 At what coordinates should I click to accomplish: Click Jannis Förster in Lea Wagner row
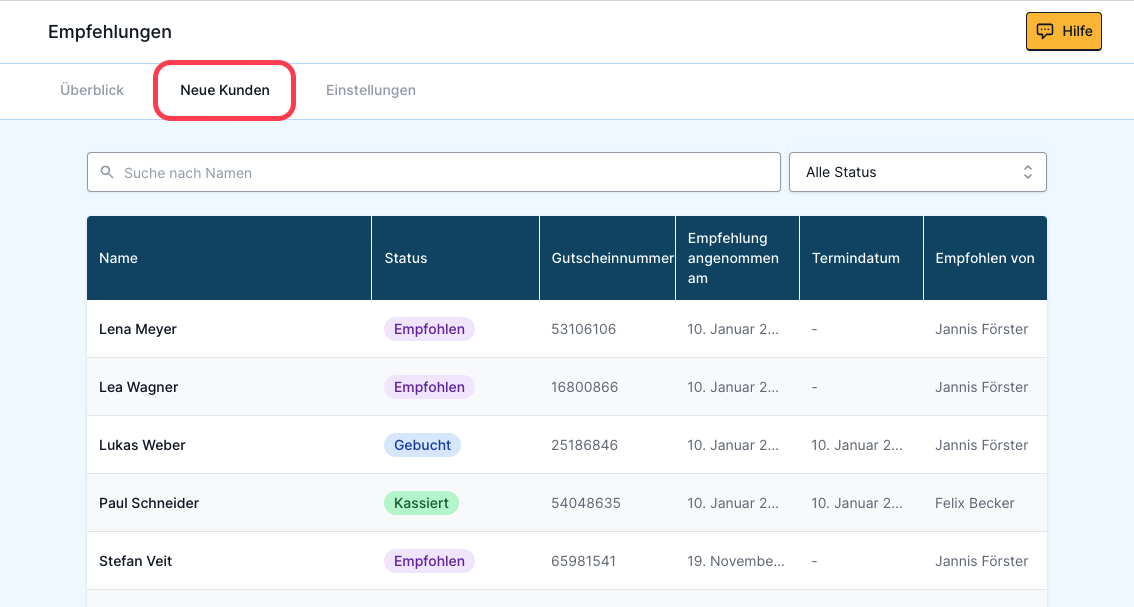981,387
